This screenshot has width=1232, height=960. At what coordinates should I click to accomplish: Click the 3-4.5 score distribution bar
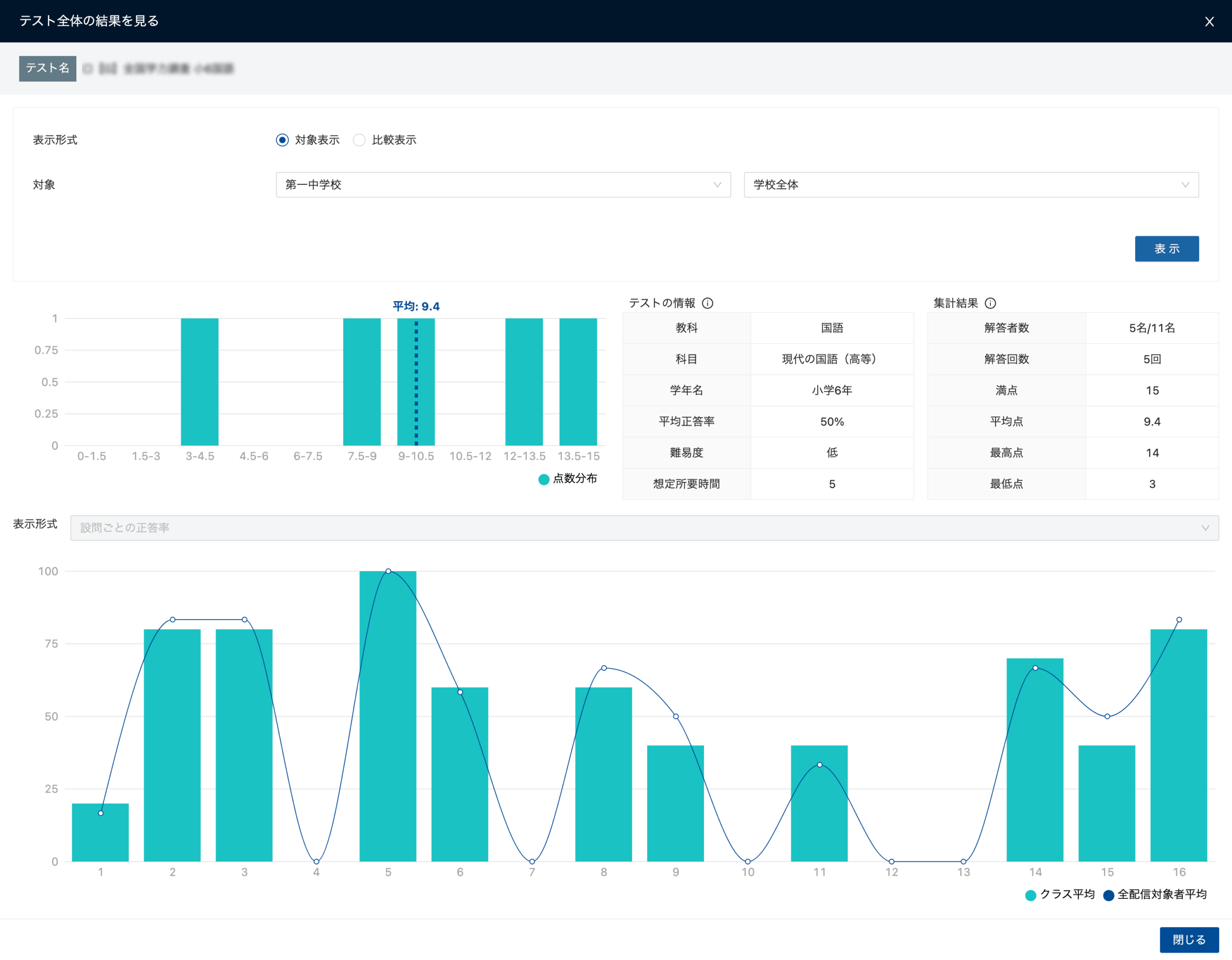coord(199,382)
